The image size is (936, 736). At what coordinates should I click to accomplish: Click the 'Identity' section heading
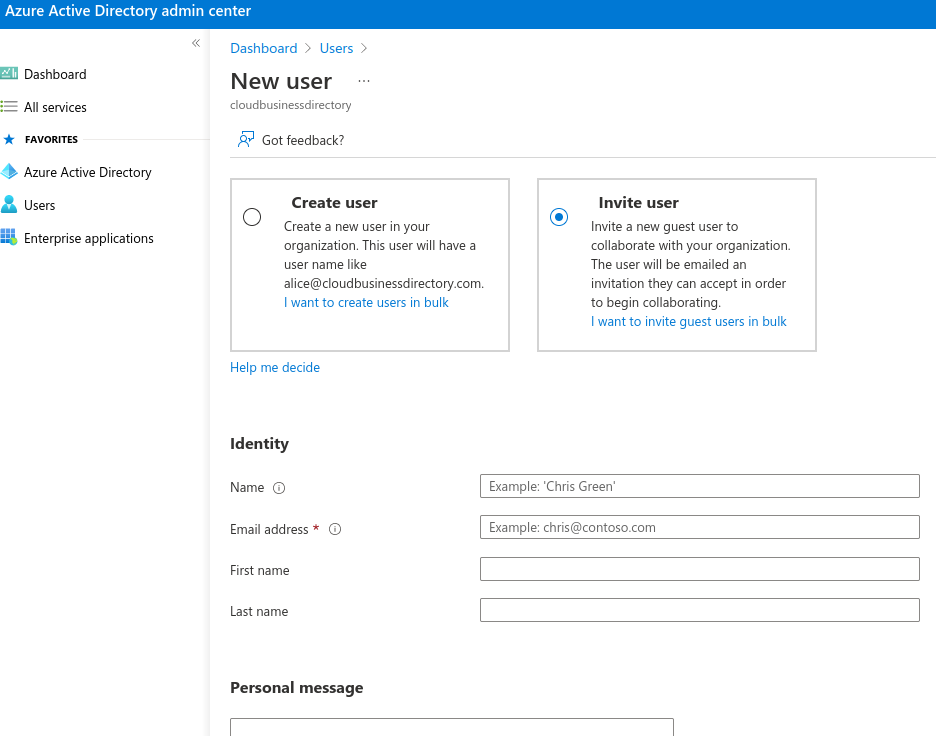coord(260,444)
